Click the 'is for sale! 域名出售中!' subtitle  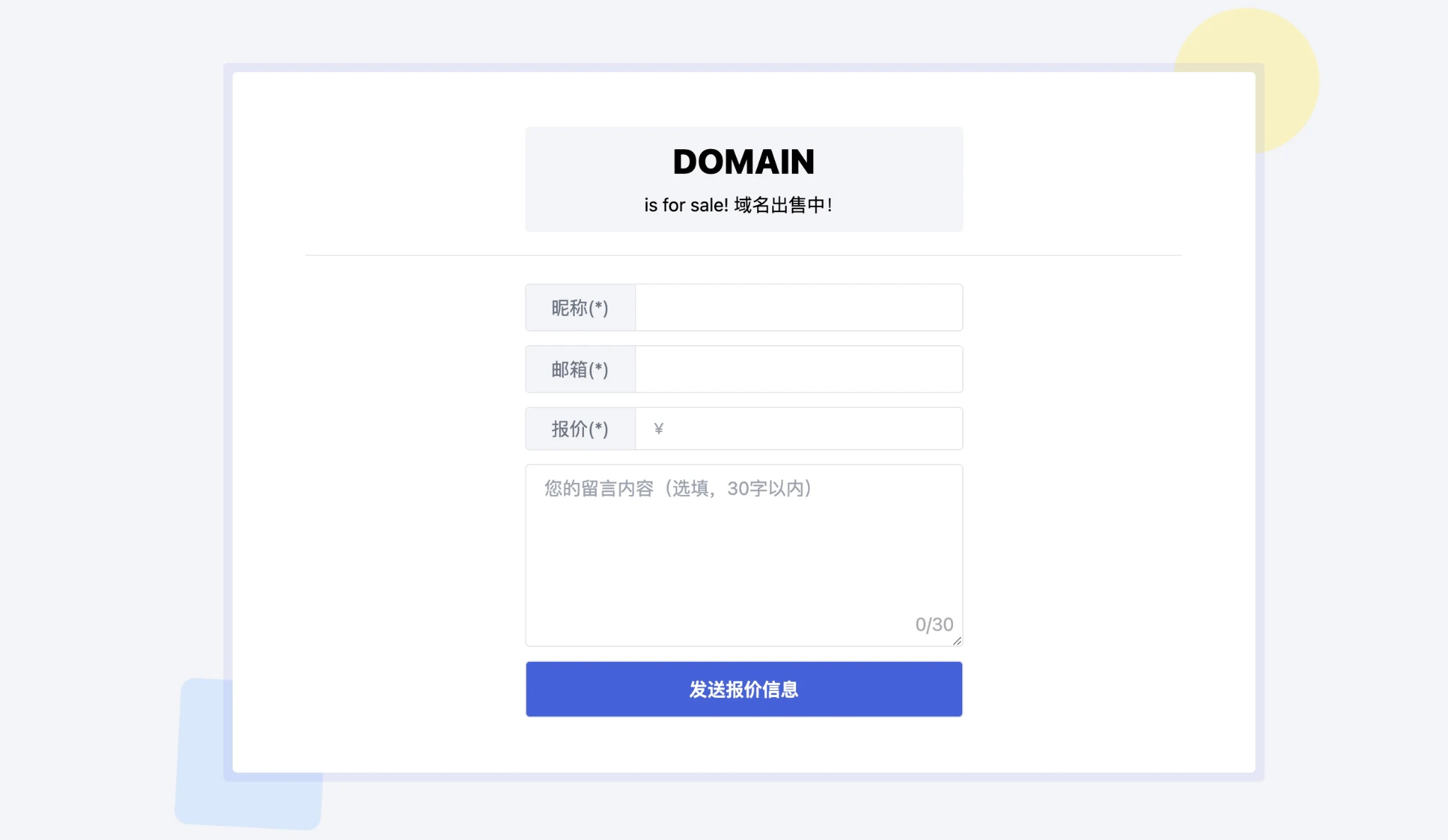(x=738, y=205)
